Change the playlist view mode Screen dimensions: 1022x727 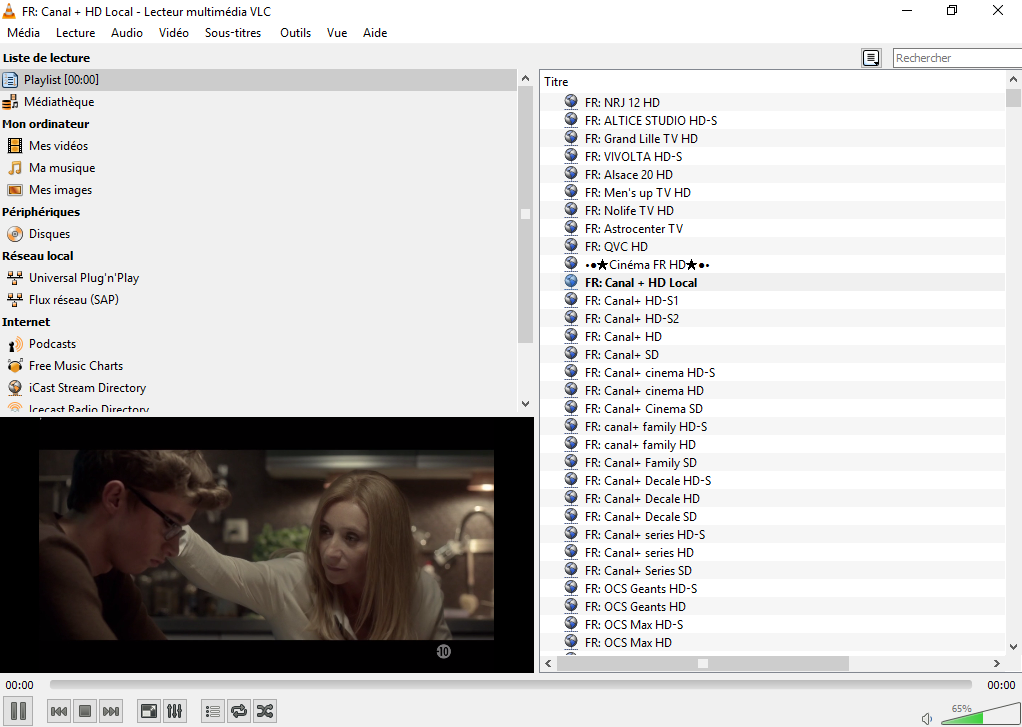tap(870, 57)
